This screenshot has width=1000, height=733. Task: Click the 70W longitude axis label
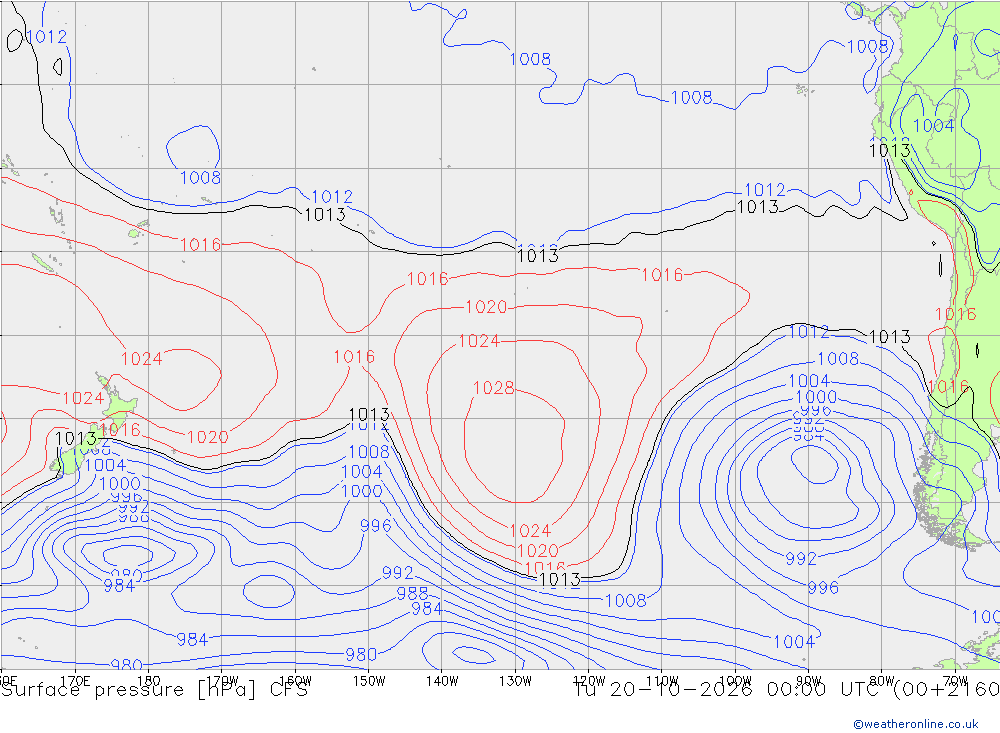(x=955, y=681)
